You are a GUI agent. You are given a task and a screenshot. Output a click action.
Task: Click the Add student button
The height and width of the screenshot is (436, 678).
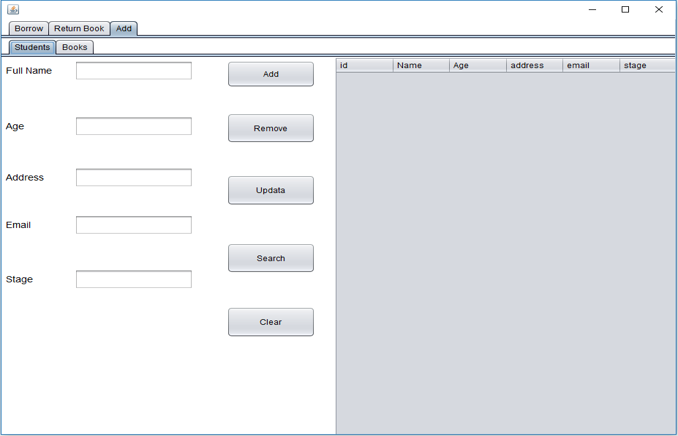[x=271, y=74]
